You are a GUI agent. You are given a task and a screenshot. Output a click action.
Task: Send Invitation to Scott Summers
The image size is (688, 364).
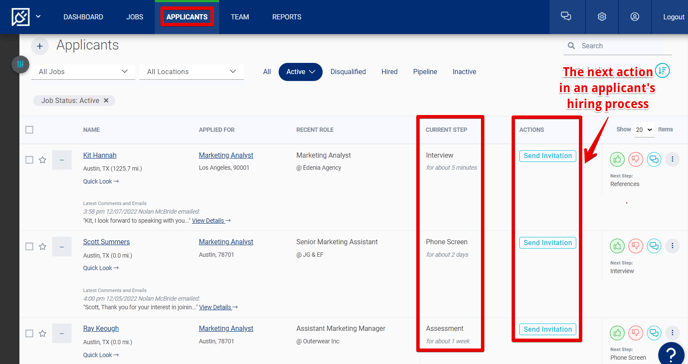[548, 243]
